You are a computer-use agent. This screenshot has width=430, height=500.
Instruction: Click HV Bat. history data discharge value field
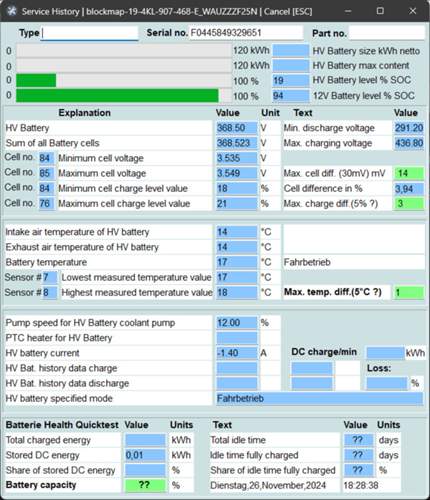(x=237, y=383)
